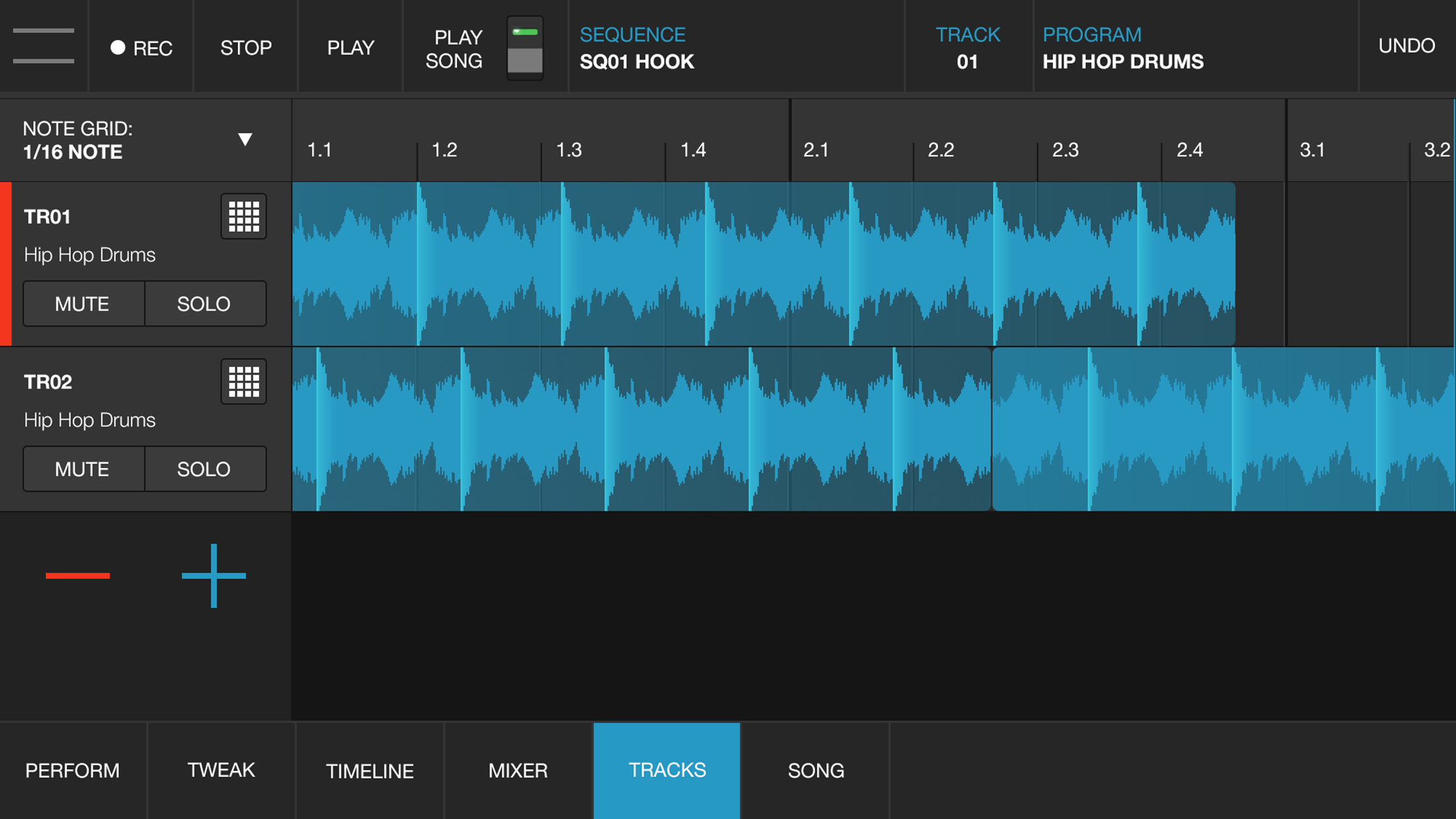Switch to the TIMELINE tab
The width and height of the screenshot is (1456, 819).
[370, 770]
